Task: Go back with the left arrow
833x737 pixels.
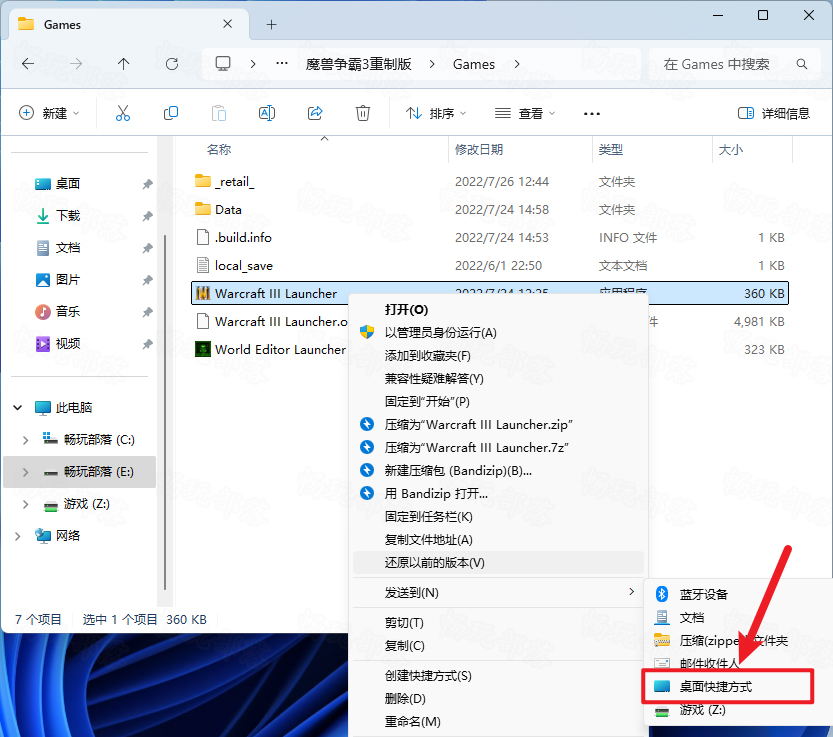Action: [x=28, y=64]
